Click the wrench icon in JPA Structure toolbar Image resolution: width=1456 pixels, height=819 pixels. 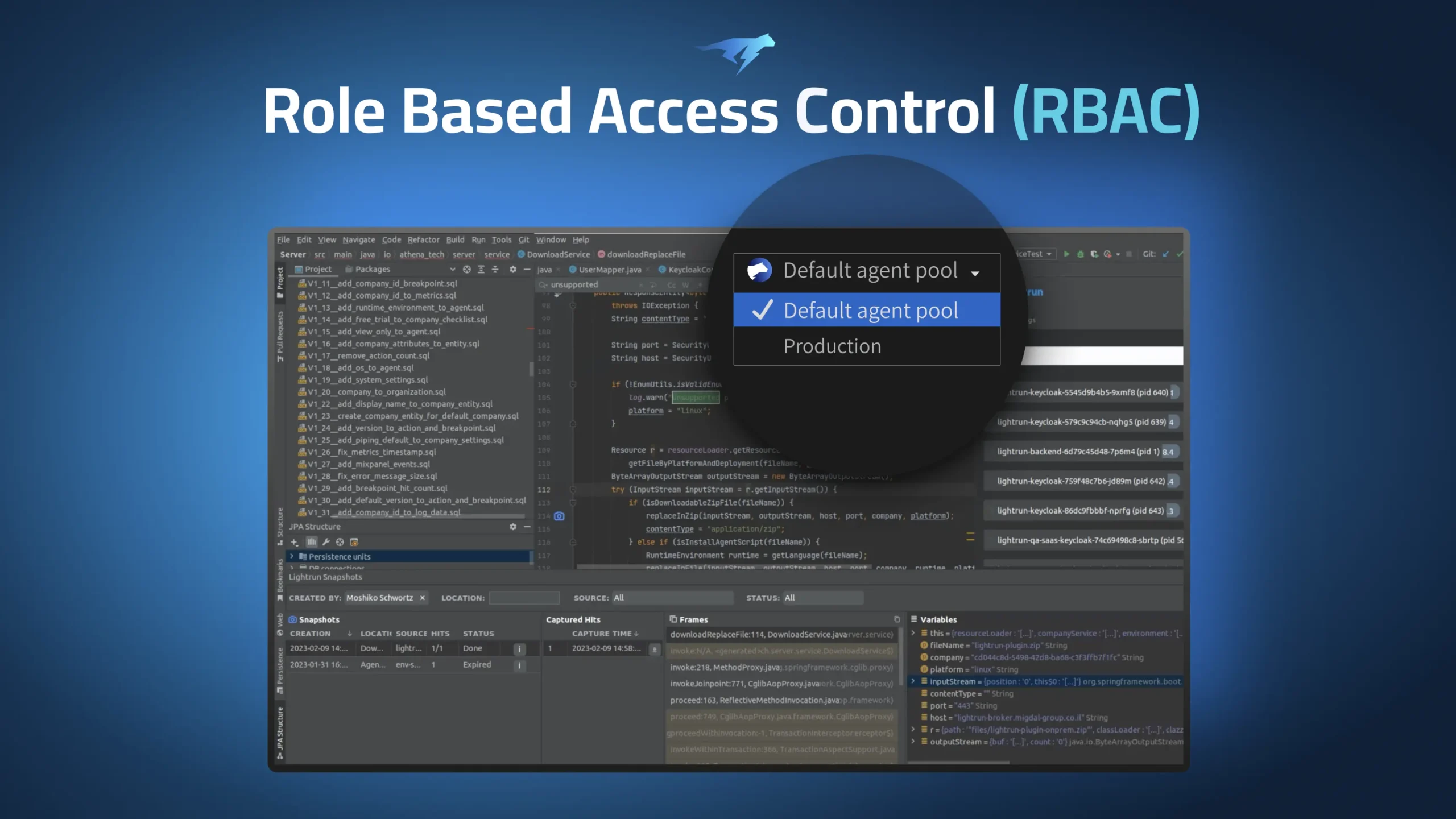pyautogui.click(x=326, y=542)
